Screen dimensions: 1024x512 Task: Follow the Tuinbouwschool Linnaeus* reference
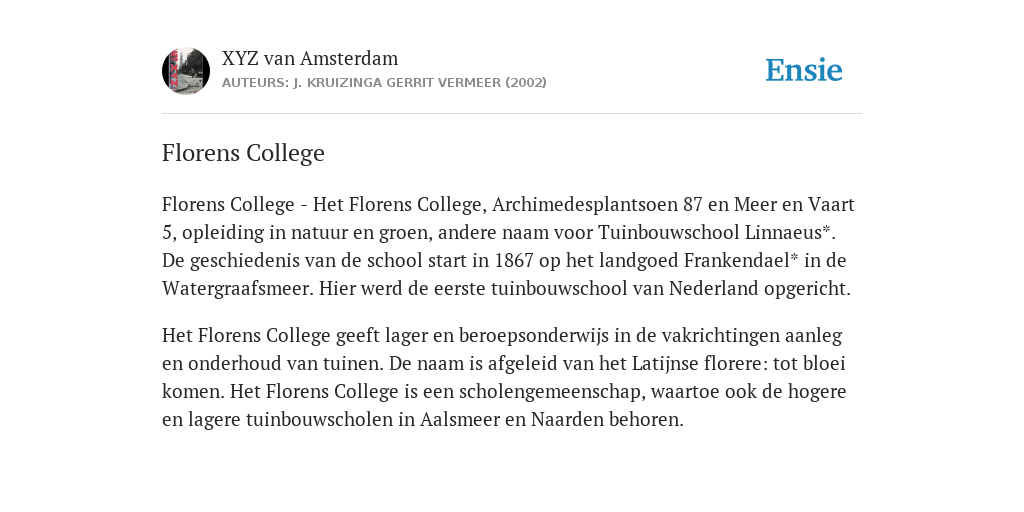(716, 232)
